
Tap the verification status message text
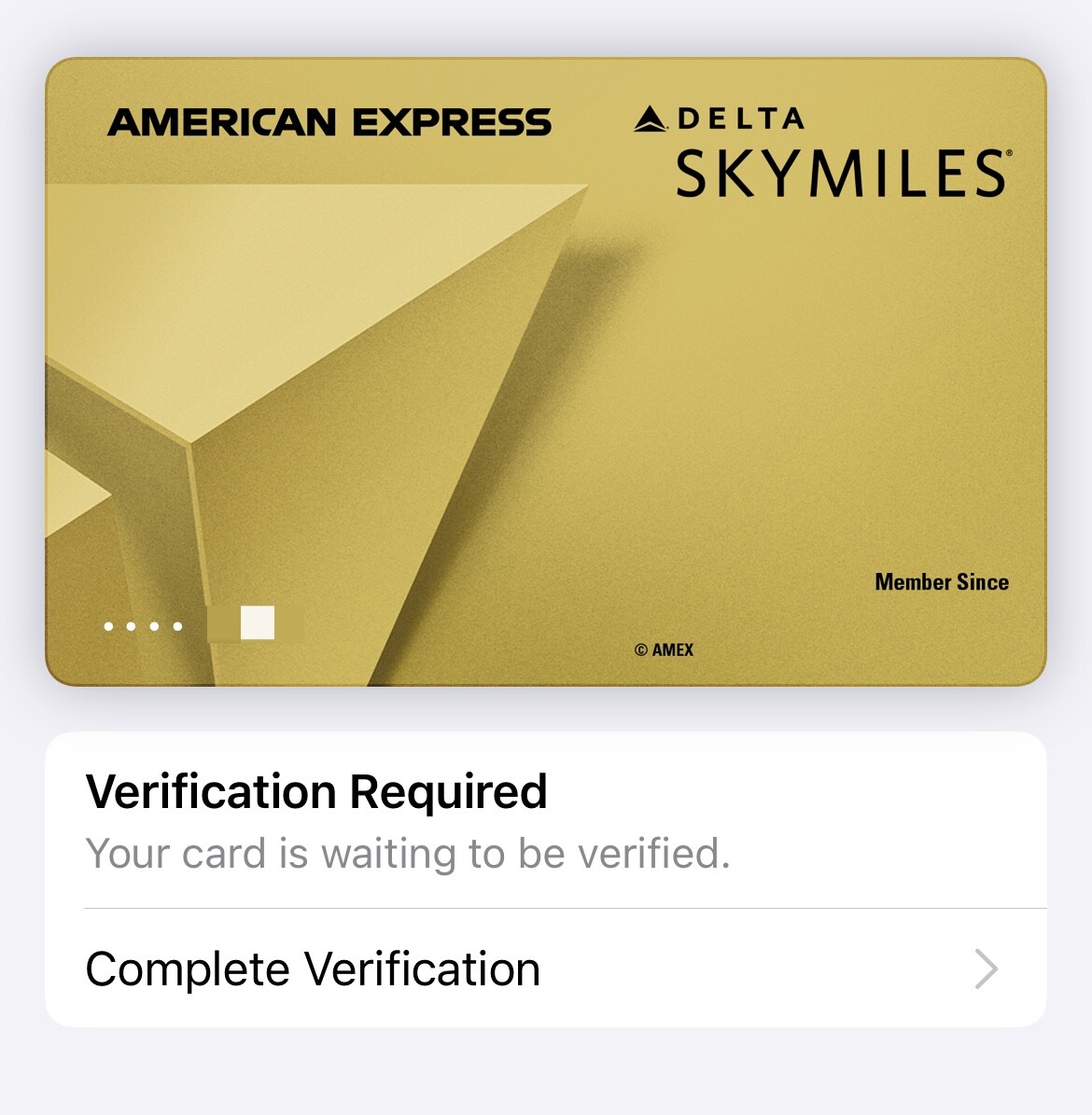[409, 852]
